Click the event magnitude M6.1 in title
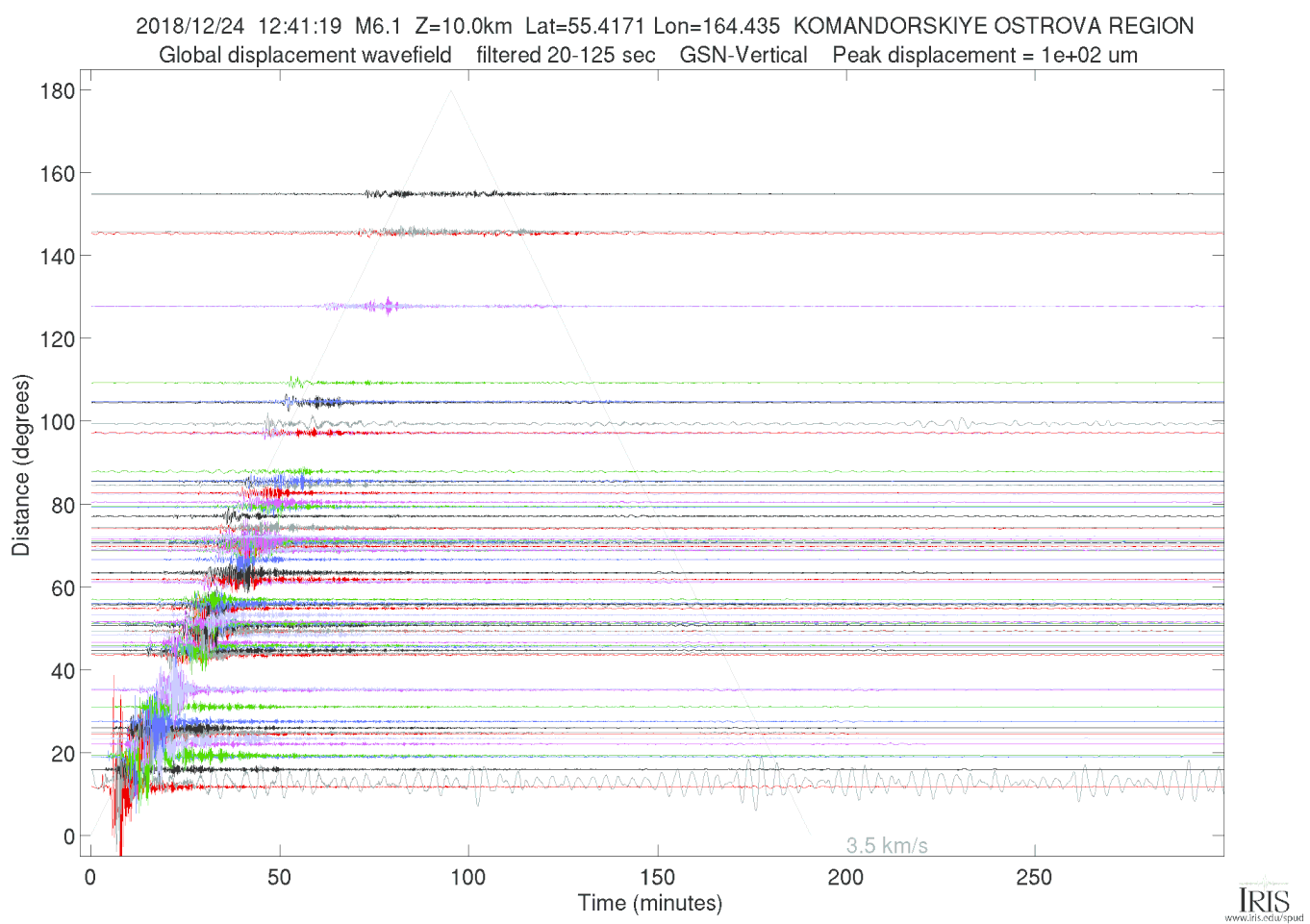The height and width of the screenshot is (924, 1310). 378,26
